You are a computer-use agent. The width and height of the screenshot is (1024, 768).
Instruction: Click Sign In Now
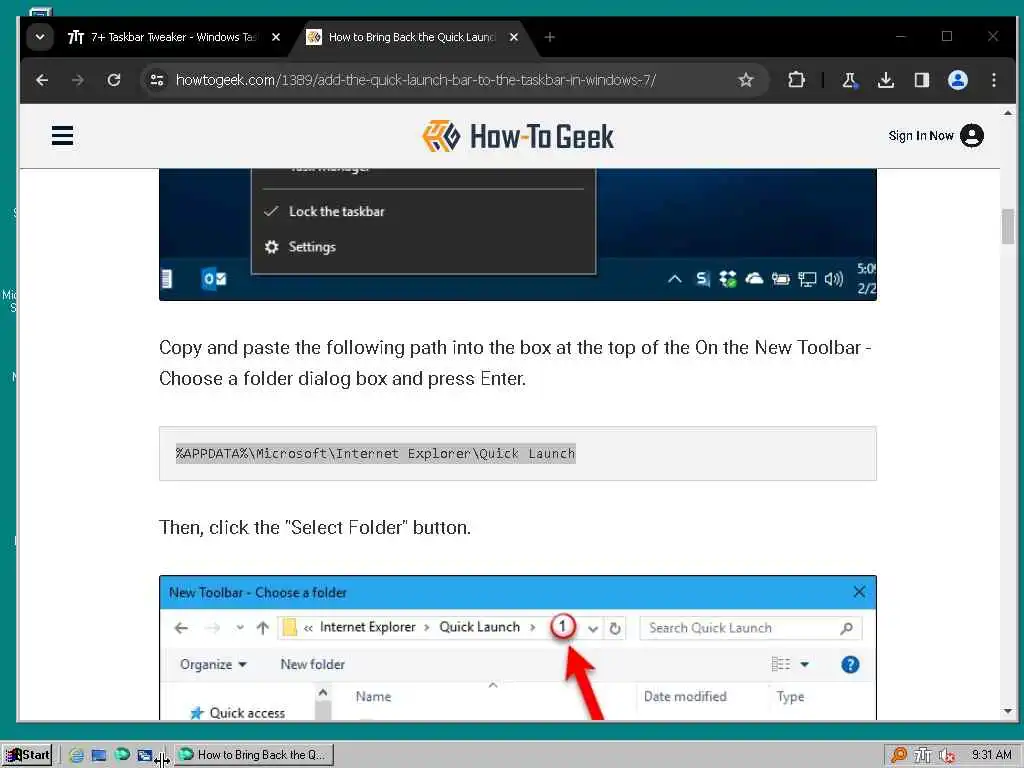(921, 136)
